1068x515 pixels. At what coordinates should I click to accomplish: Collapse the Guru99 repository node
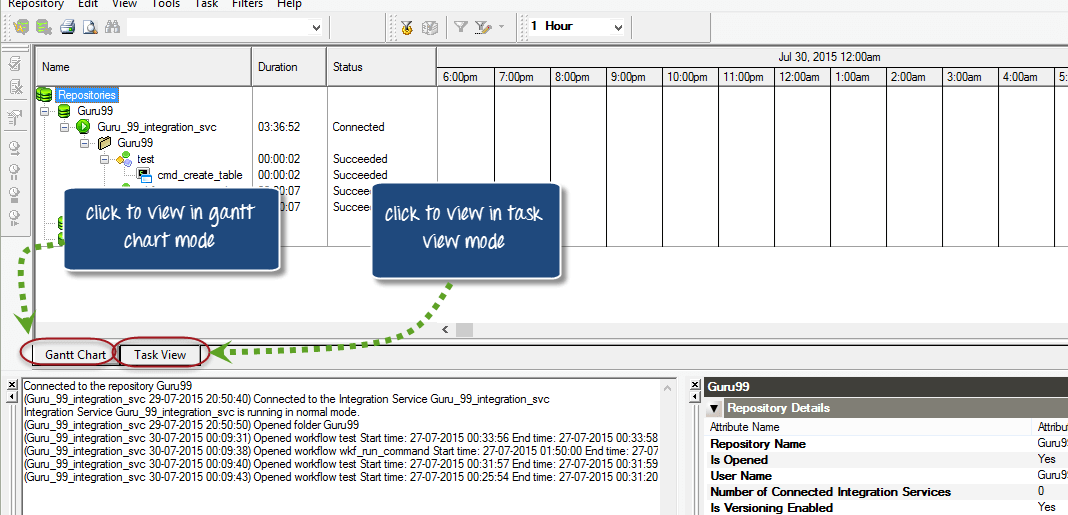click(44, 111)
